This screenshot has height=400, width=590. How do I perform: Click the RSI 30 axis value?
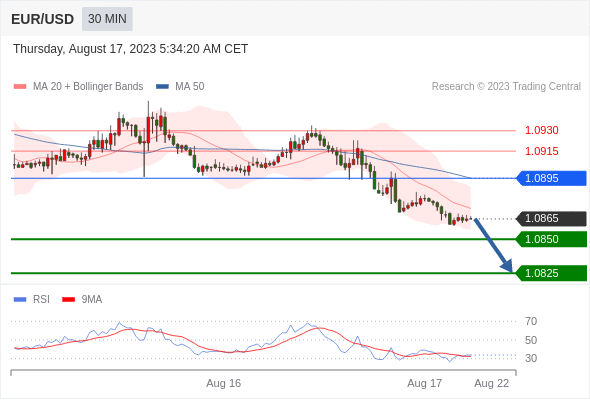531,358
